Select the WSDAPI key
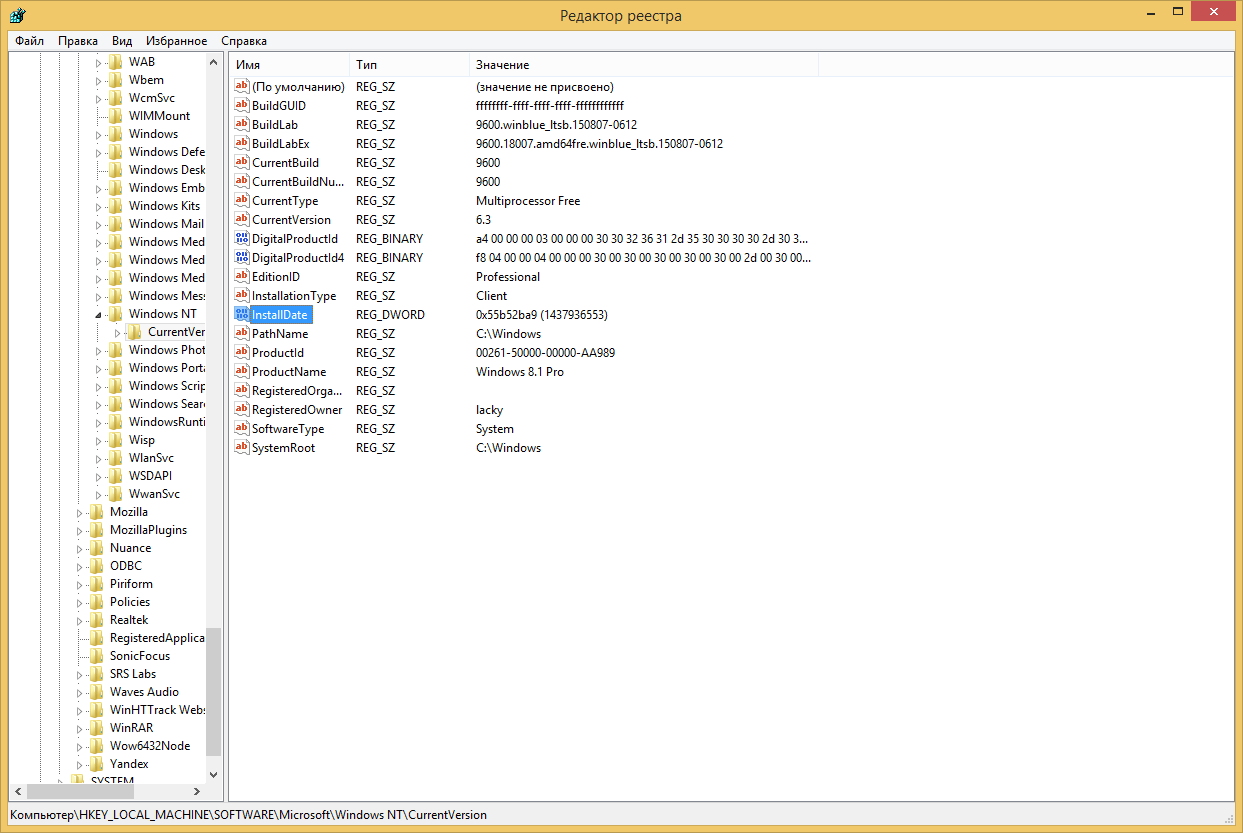Viewport: 1243px width, 833px height. click(150, 475)
